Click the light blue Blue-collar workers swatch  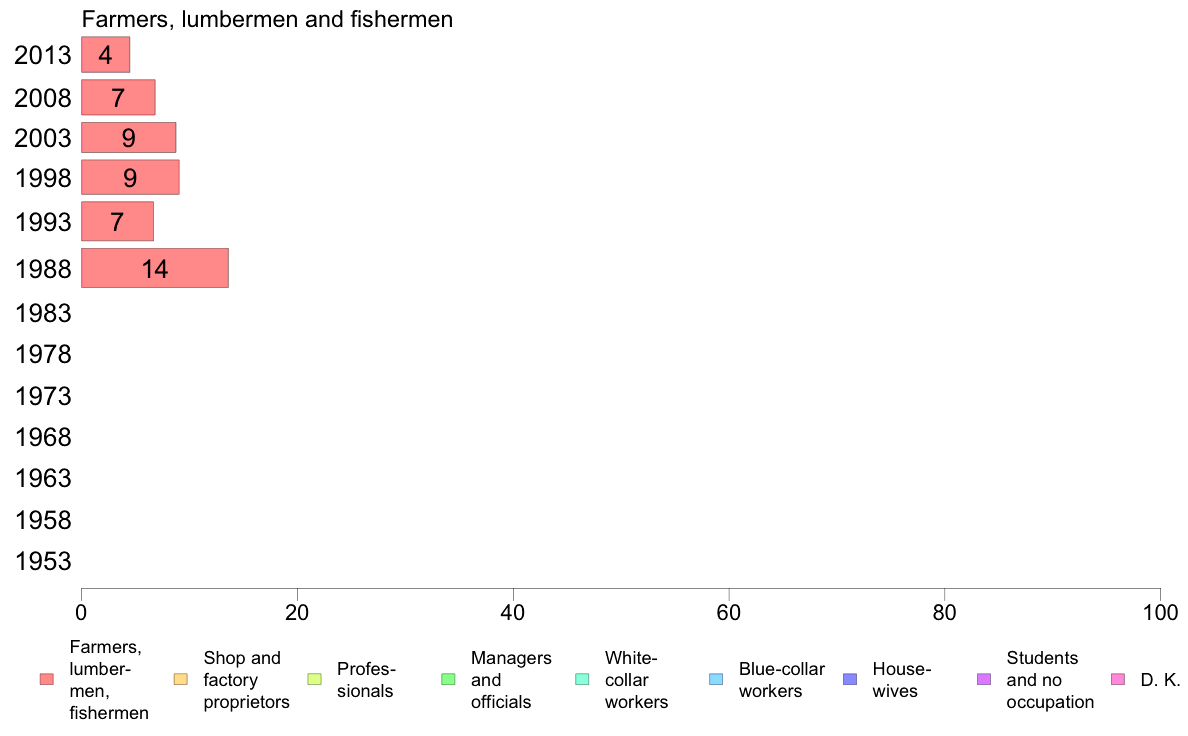716,680
